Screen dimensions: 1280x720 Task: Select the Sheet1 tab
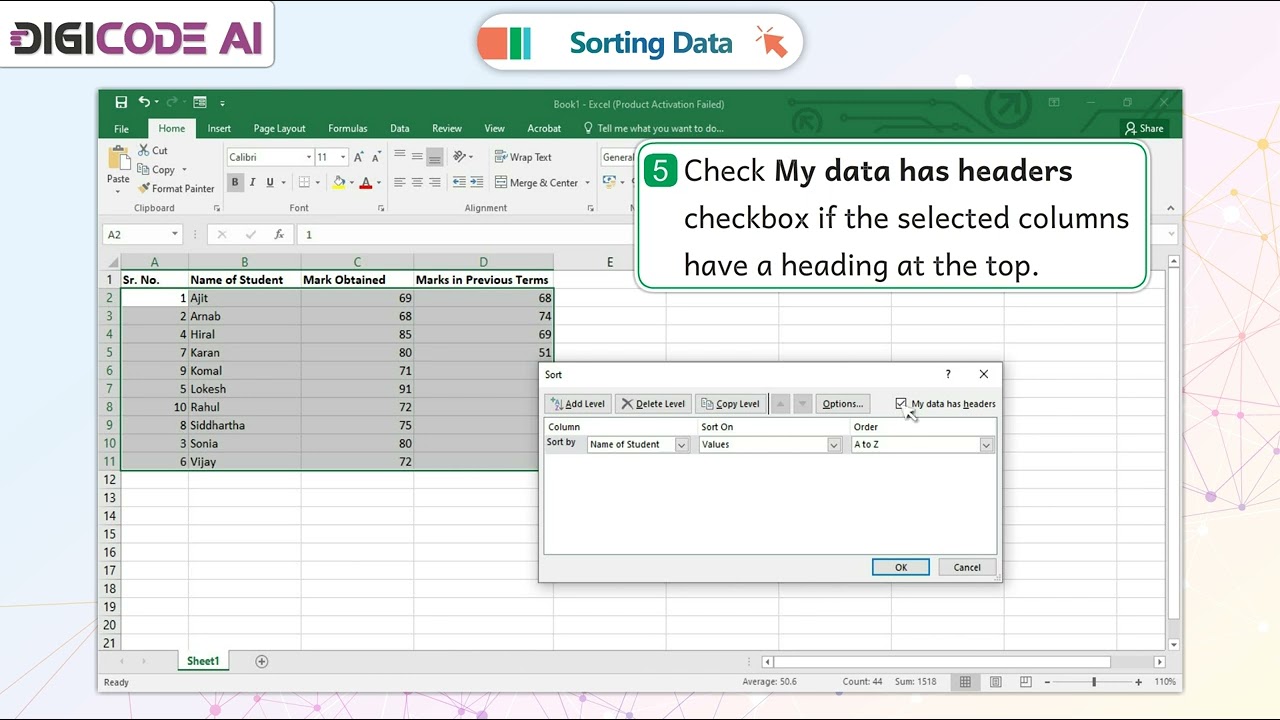tap(203, 661)
